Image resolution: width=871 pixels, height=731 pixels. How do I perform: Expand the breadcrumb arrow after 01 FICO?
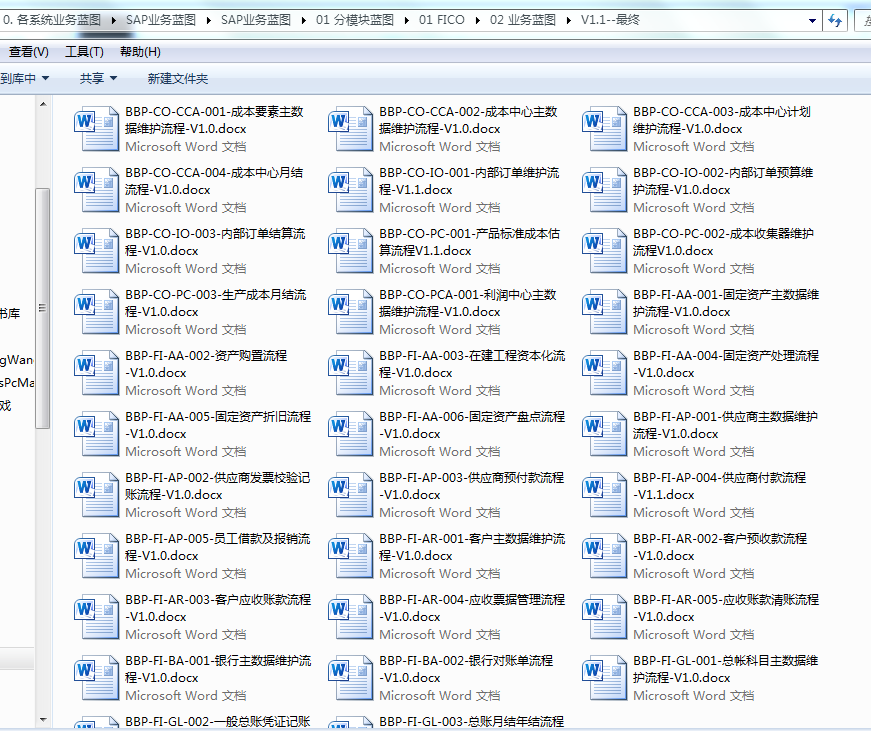(x=479, y=20)
